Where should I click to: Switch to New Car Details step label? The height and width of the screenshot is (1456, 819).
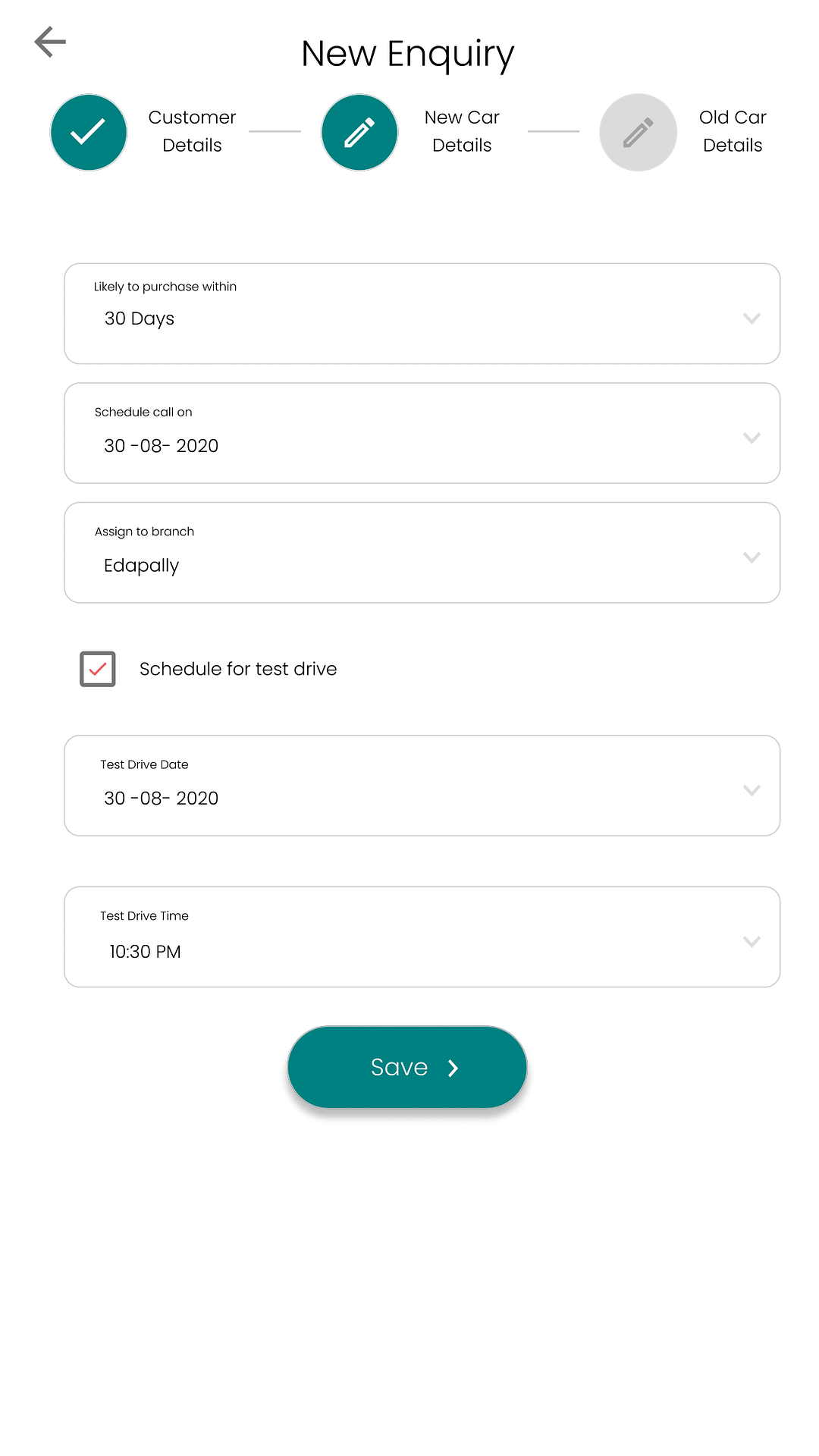coord(462,131)
